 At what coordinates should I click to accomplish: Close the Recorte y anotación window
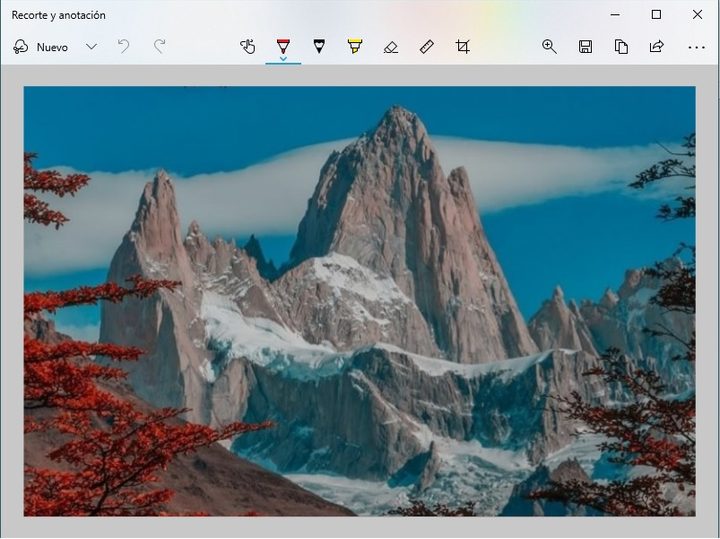(698, 15)
